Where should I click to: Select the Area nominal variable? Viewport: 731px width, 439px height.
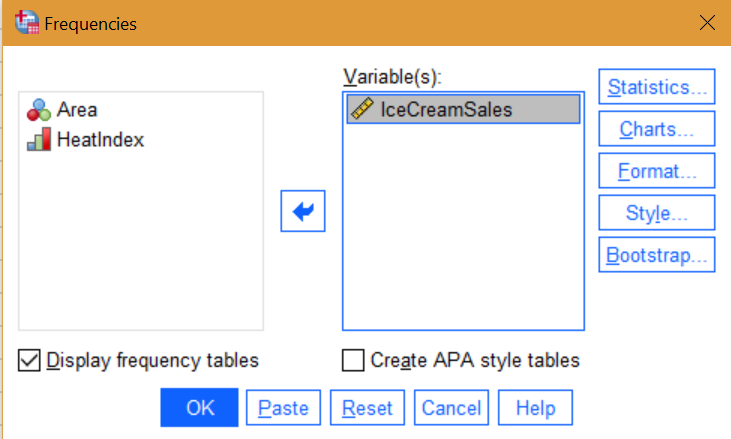[x=76, y=110]
